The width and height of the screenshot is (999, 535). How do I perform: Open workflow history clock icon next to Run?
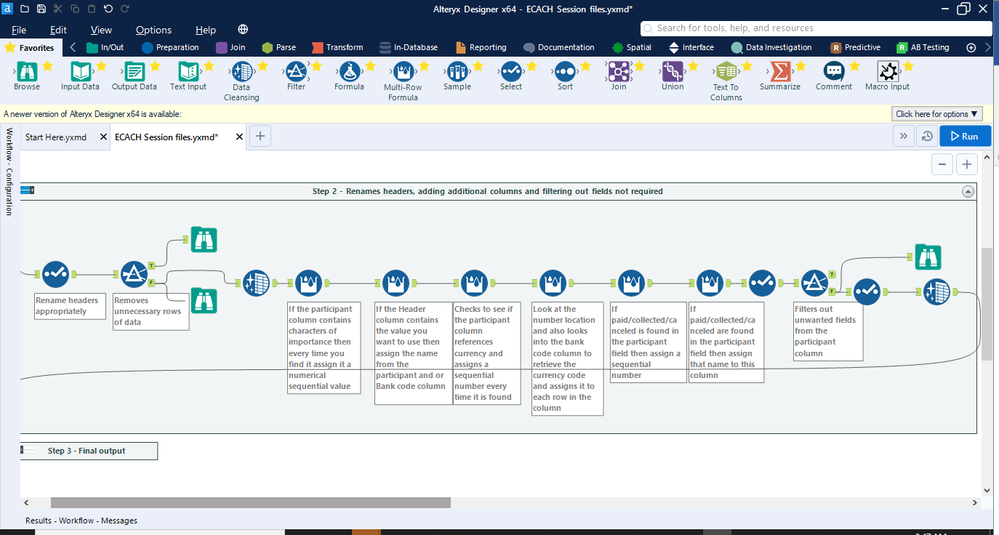click(927, 136)
